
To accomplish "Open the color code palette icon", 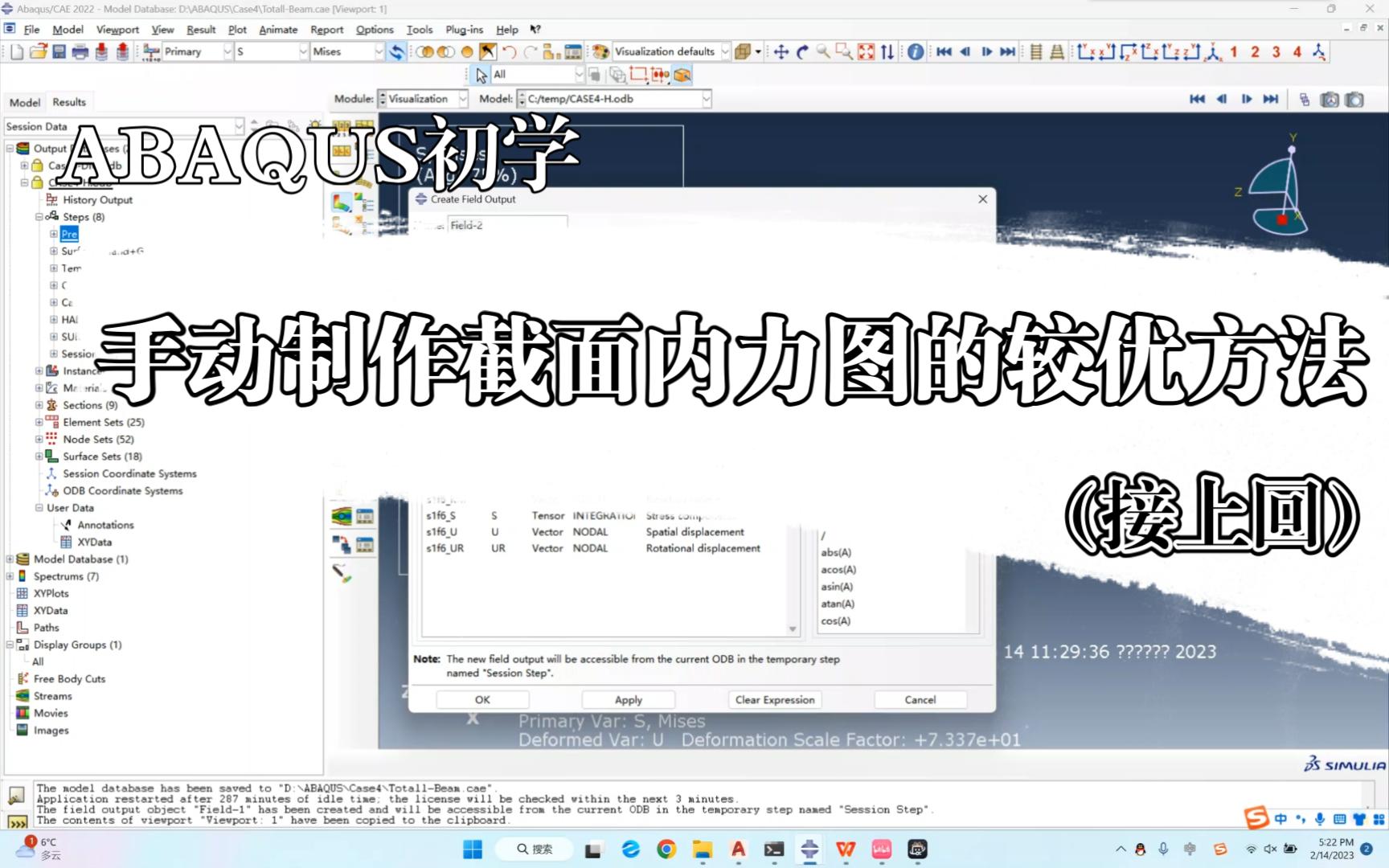I will (x=600, y=51).
